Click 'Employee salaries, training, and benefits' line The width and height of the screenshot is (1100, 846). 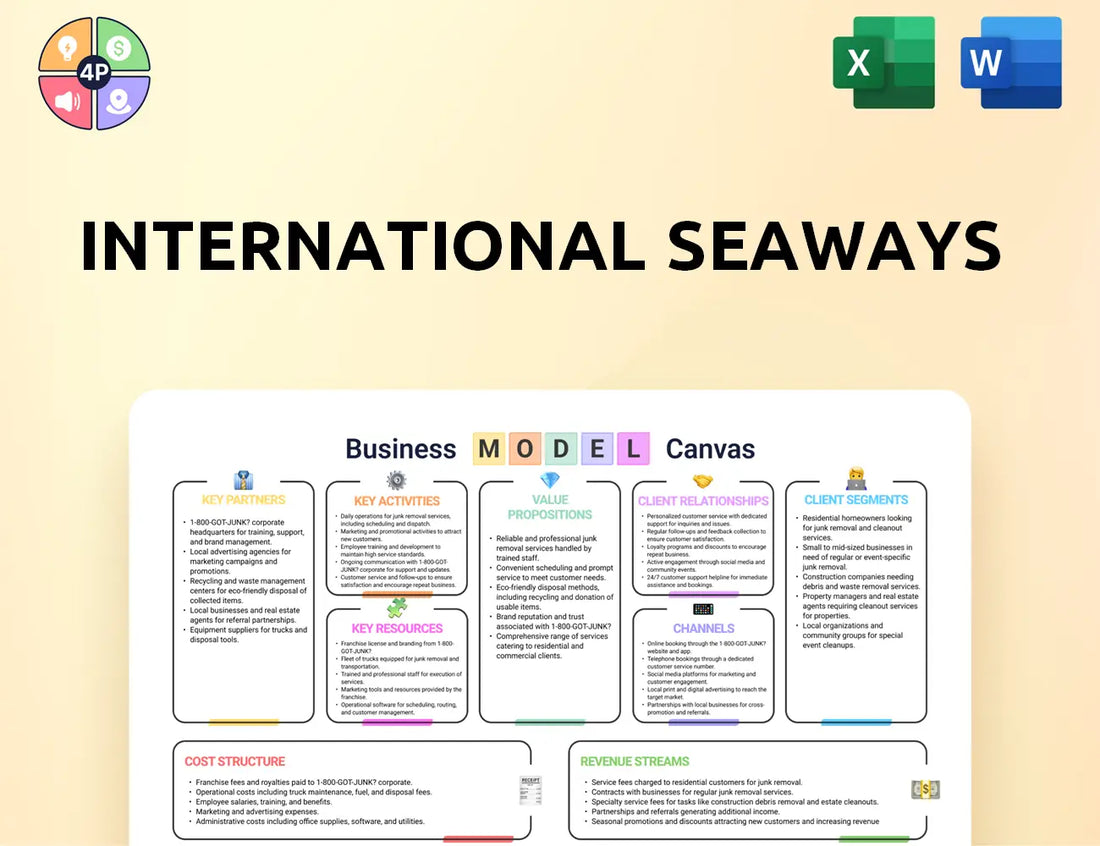[260, 802]
